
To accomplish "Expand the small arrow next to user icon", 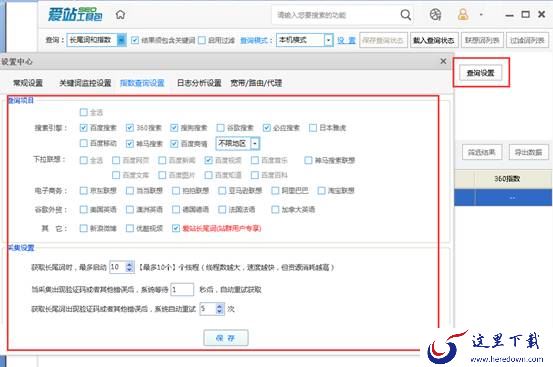I will [481, 15].
